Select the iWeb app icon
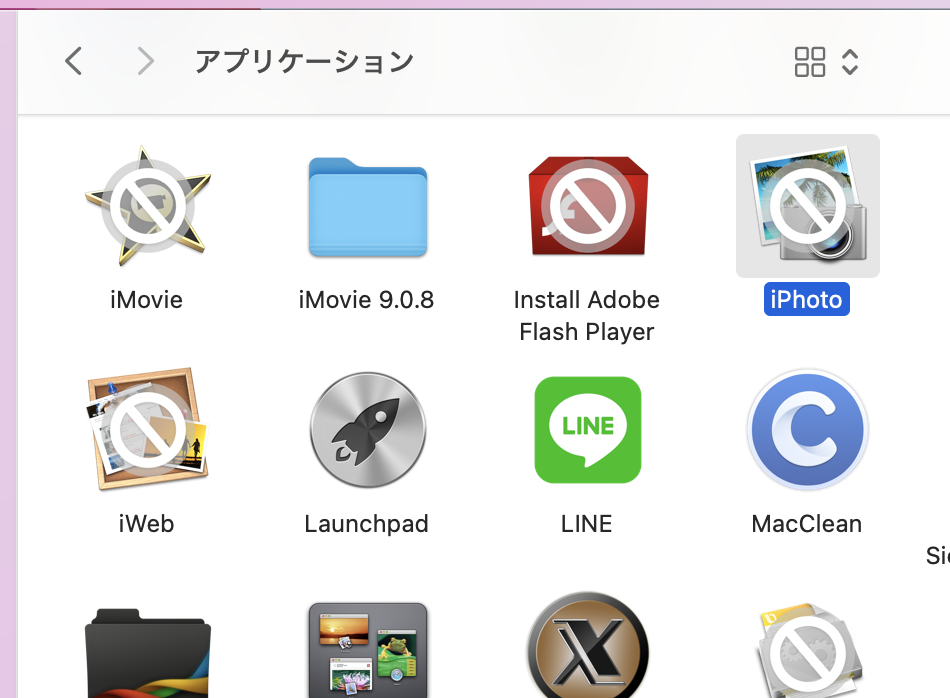Screen dimensions: 950x698 (x=147, y=429)
